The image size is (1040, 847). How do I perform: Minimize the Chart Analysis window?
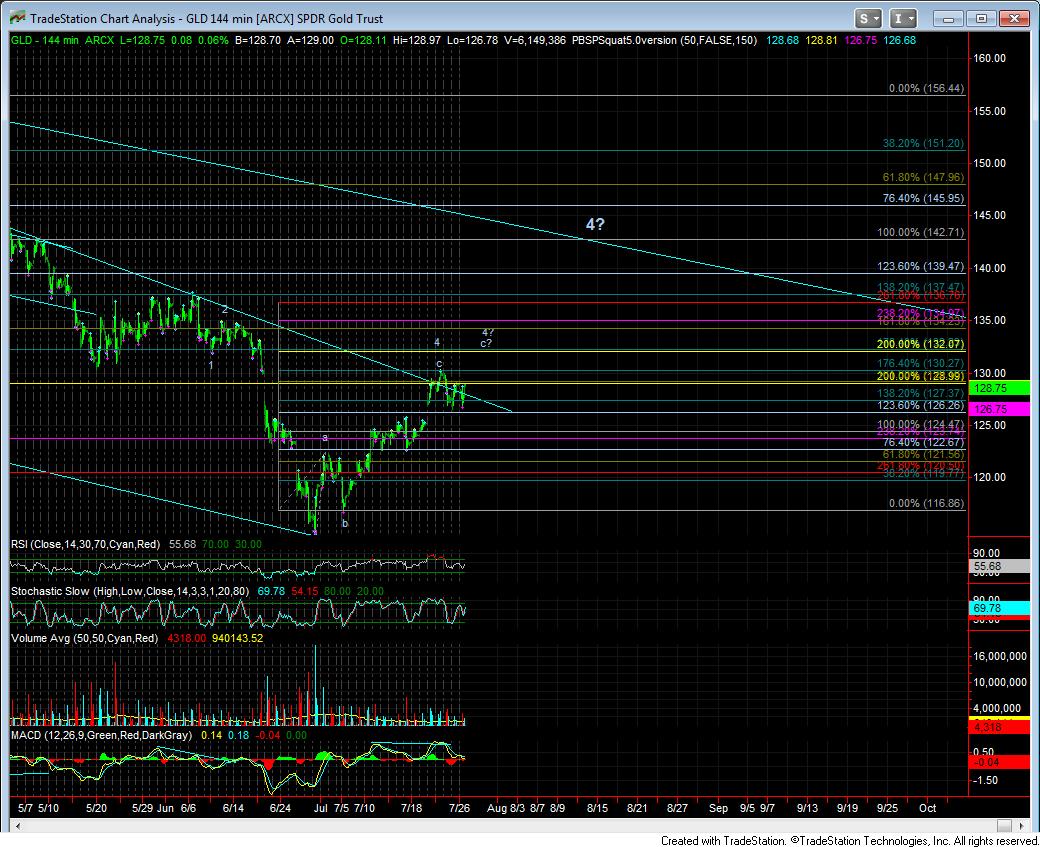point(948,19)
